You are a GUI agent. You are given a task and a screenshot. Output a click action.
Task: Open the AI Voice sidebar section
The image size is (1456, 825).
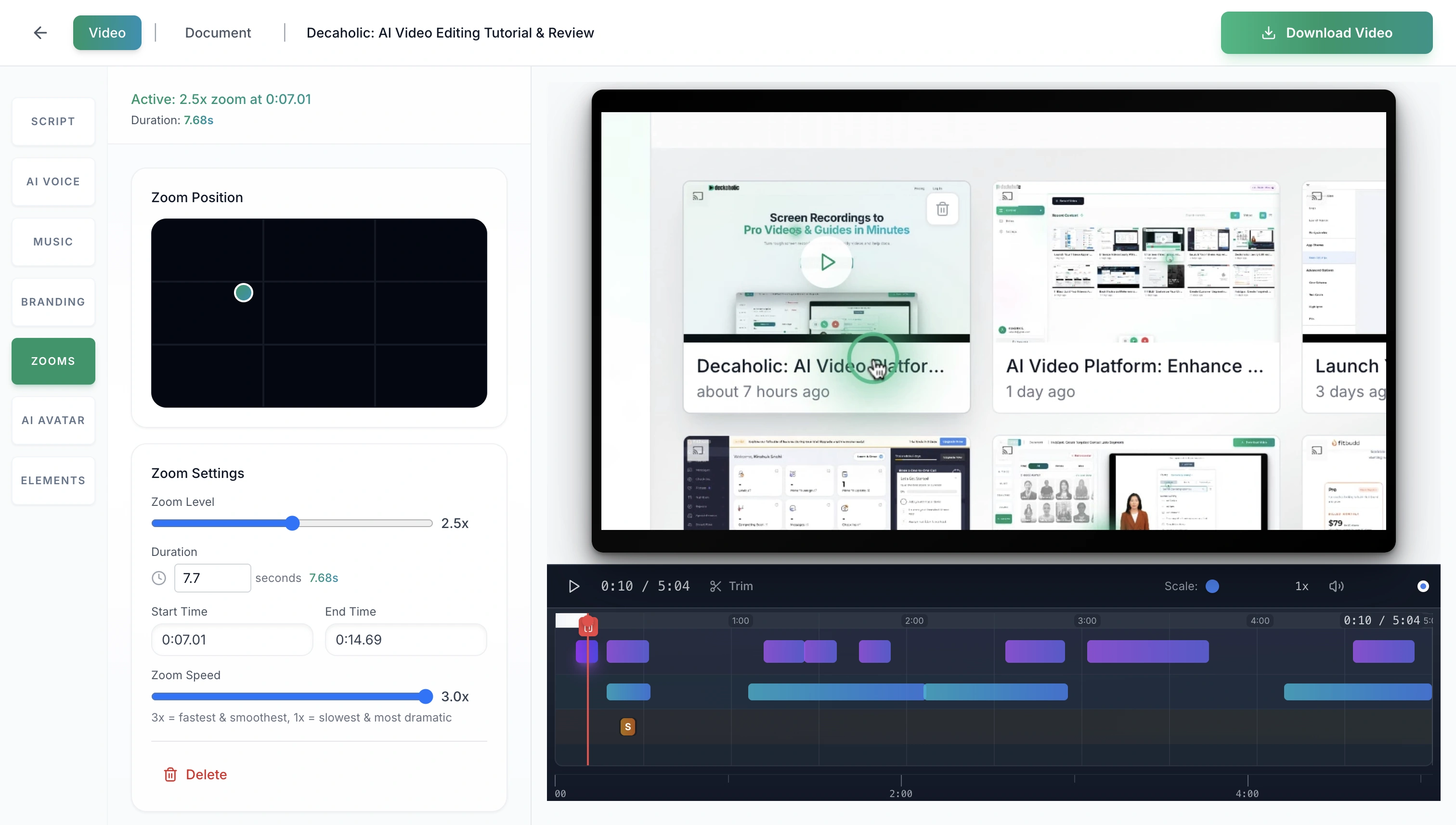[x=53, y=182]
